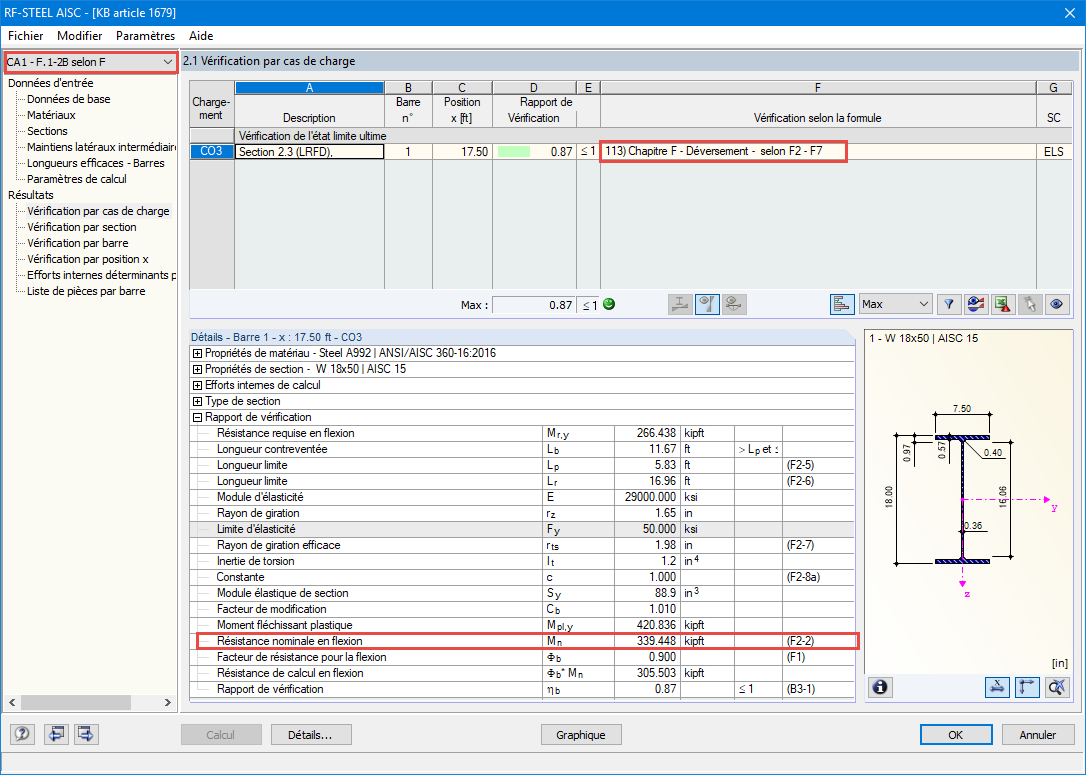This screenshot has width=1086, height=775.
Task: Open Paramètres de calcul tree item
Action: [77, 179]
